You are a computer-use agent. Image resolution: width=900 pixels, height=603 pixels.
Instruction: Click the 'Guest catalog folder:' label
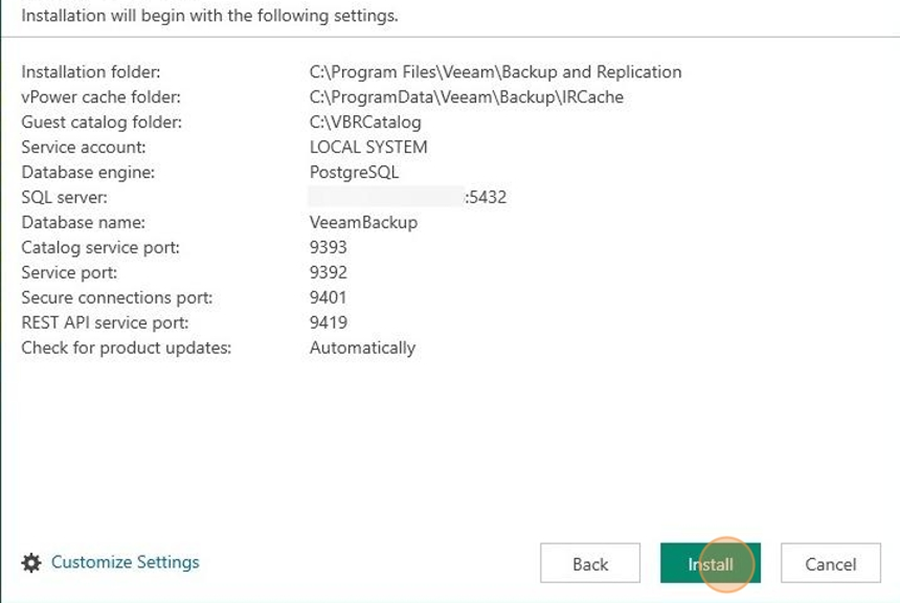coord(102,123)
